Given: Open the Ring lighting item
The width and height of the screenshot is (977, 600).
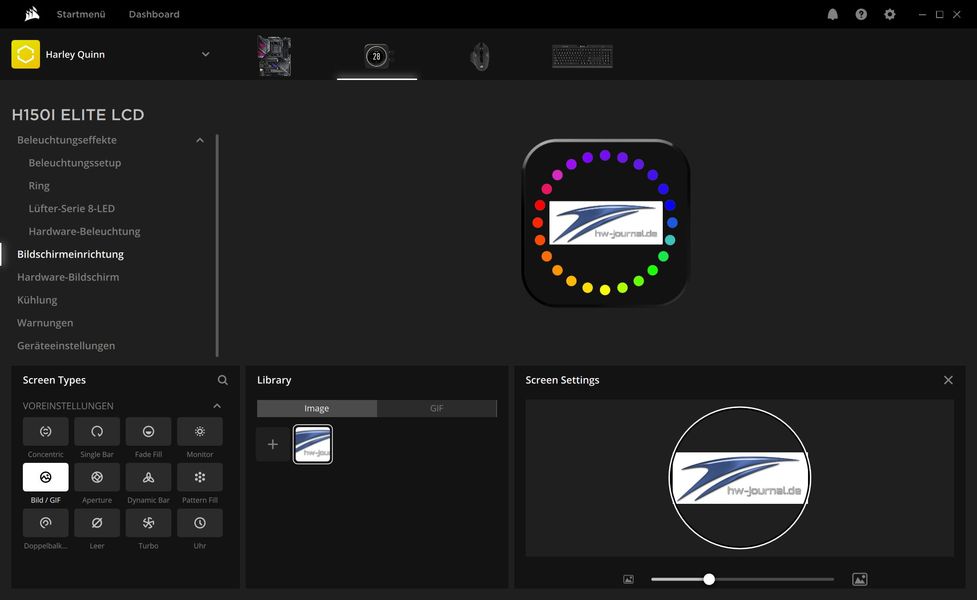Looking at the screenshot, I should click(x=39, y=186).
